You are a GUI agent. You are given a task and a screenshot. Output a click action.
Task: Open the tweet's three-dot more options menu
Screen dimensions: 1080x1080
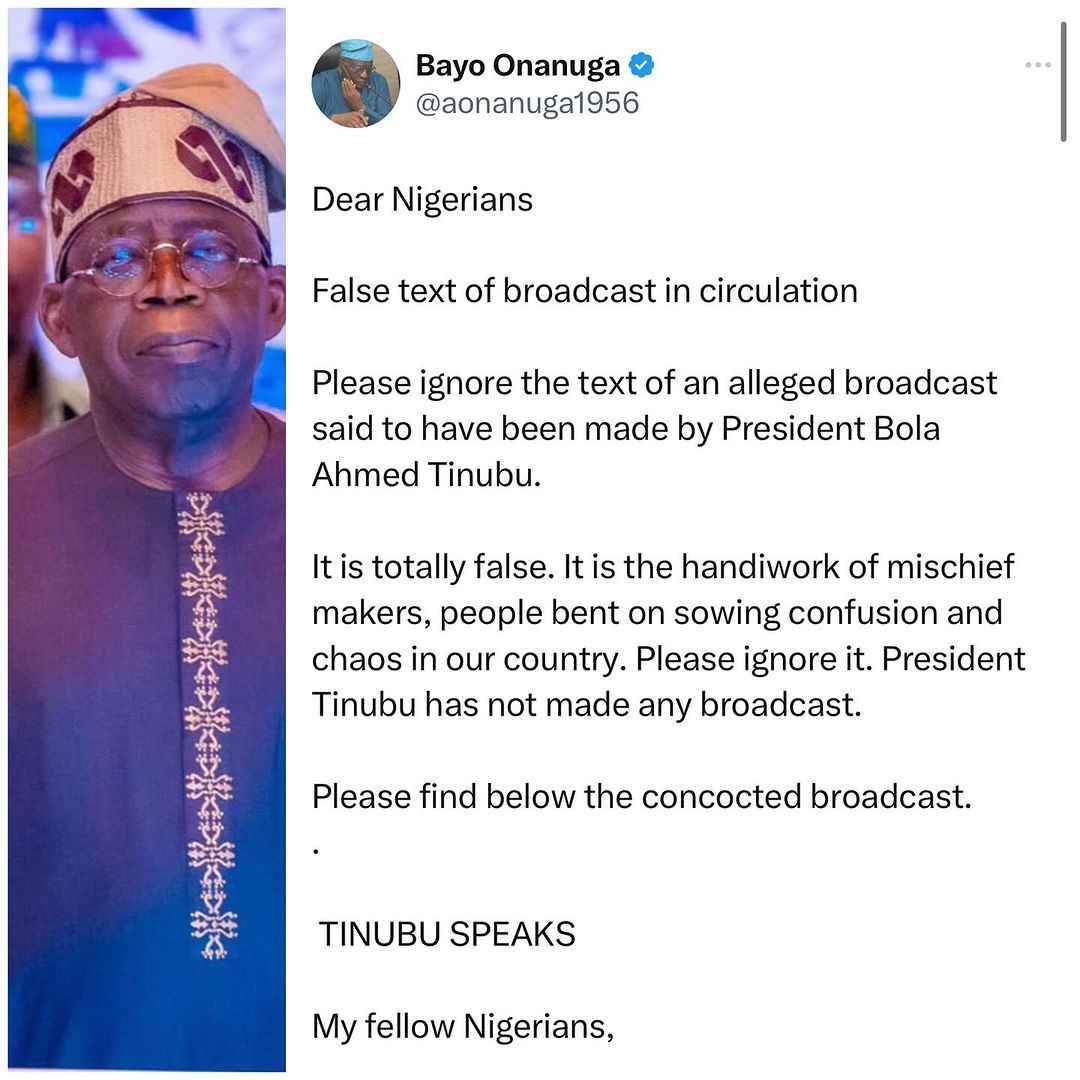[x=1037, y=65]
